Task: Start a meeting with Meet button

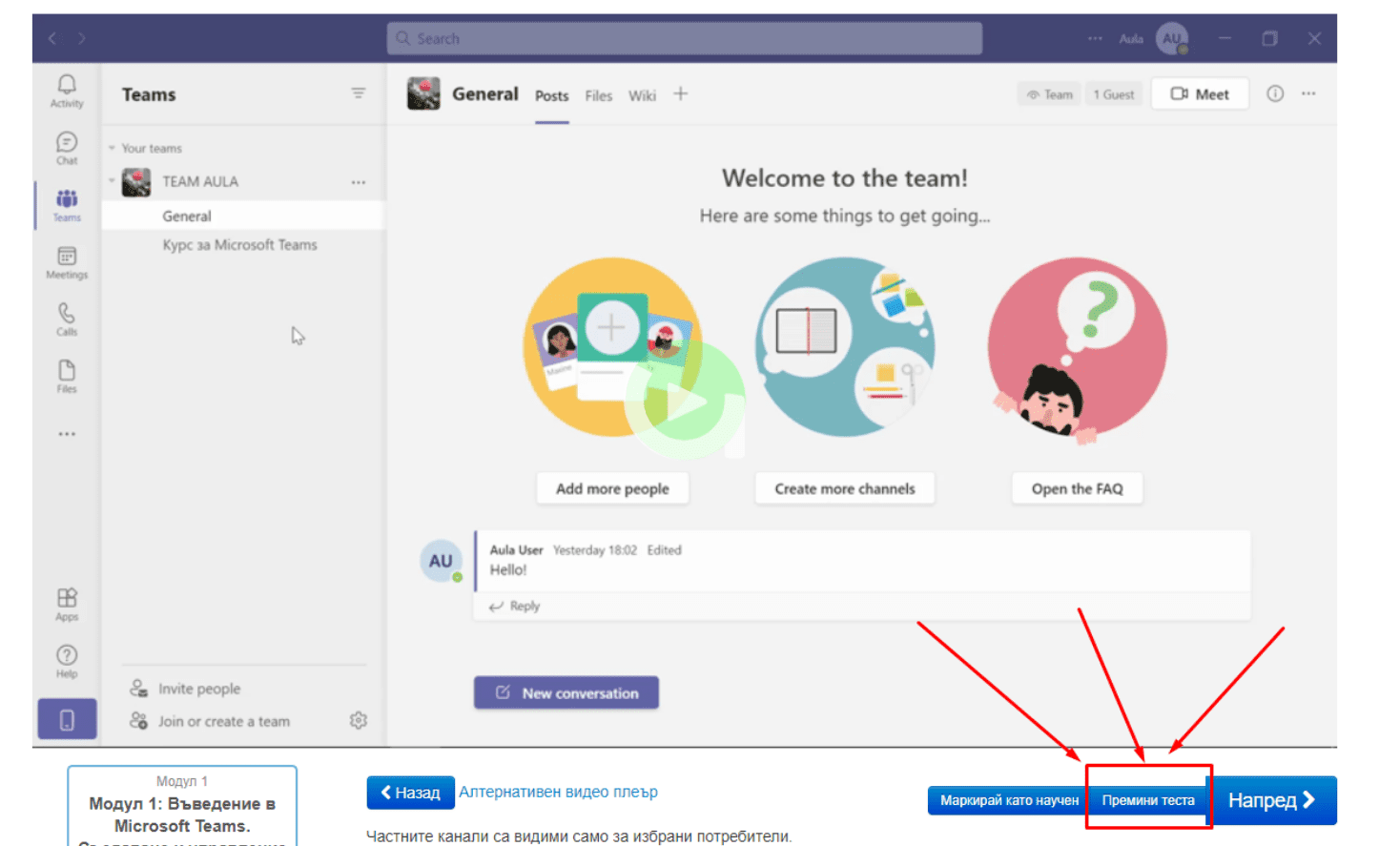Action: [x=1200, y=93]
